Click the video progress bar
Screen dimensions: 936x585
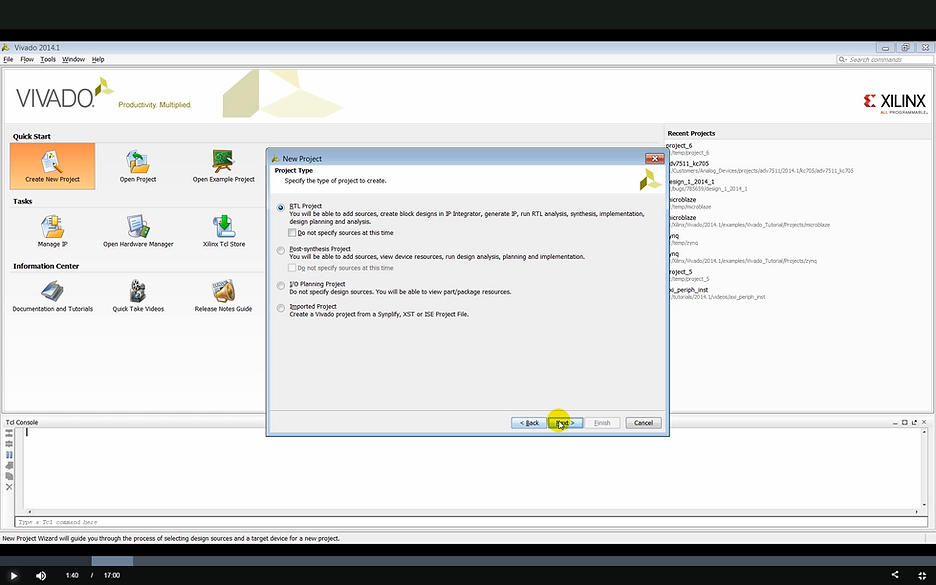pyautogui.click(x=468, y=561)
